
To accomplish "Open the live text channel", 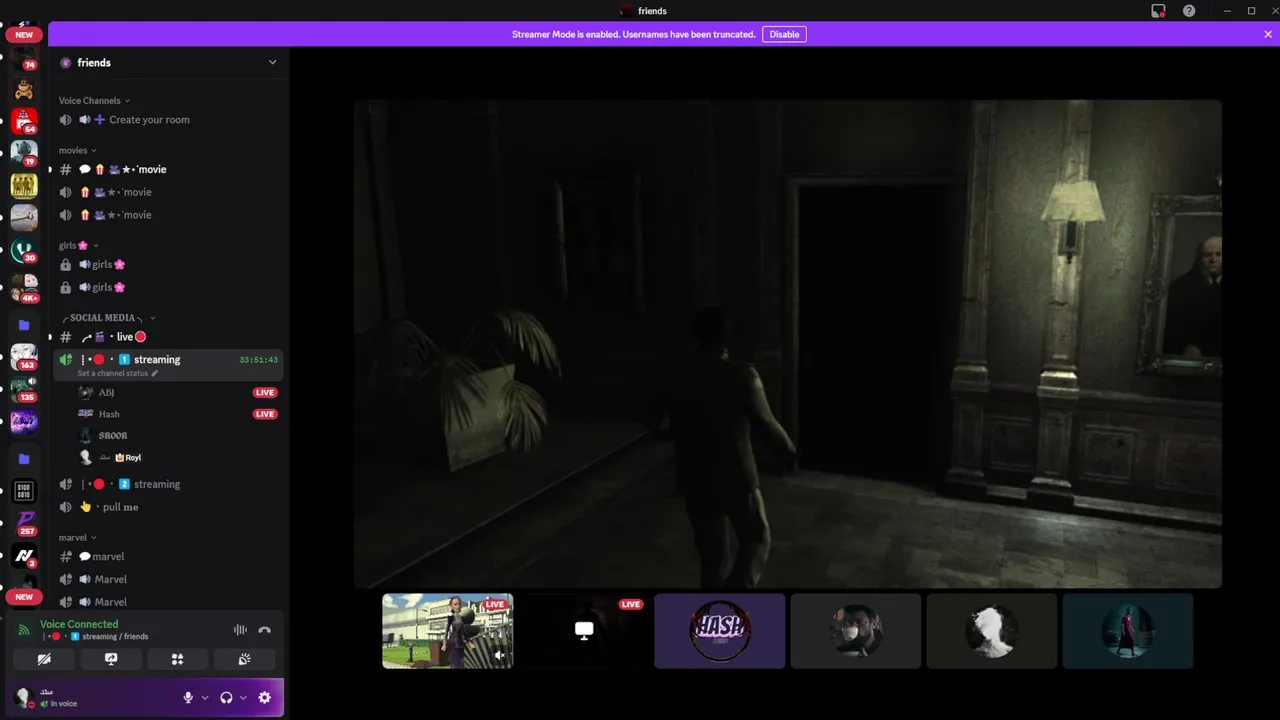I will pyautogui.click(x=169, y=337).
